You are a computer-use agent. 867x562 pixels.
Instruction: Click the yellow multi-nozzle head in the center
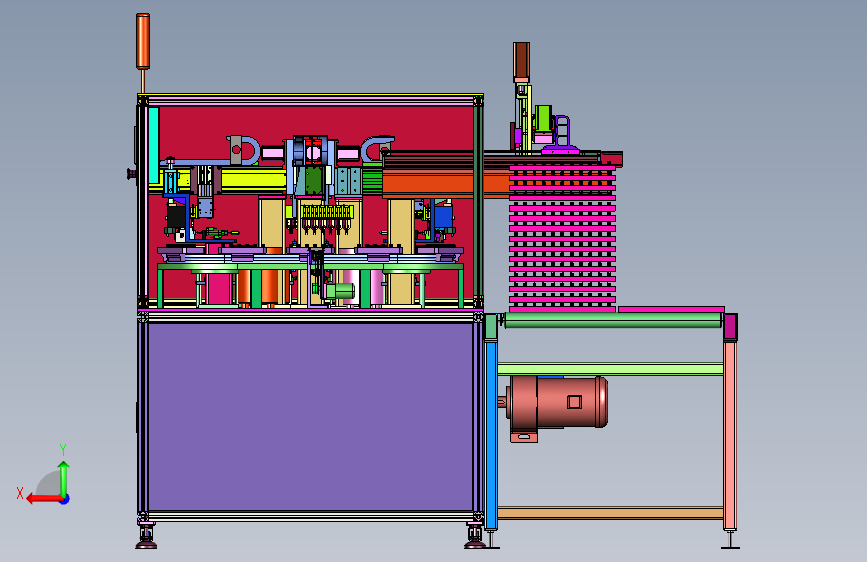click(326, 212)
